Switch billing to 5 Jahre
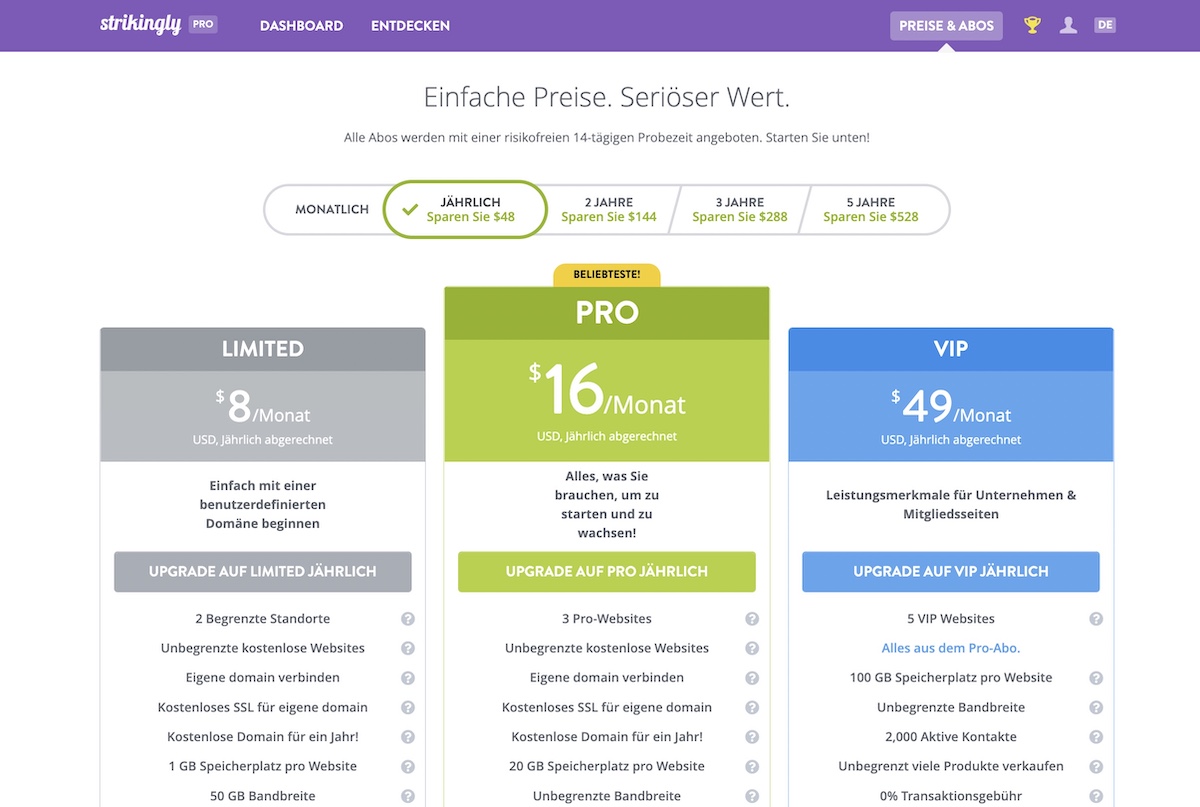The width and height of the screenshot is (1200, 807). click(870, 210)
